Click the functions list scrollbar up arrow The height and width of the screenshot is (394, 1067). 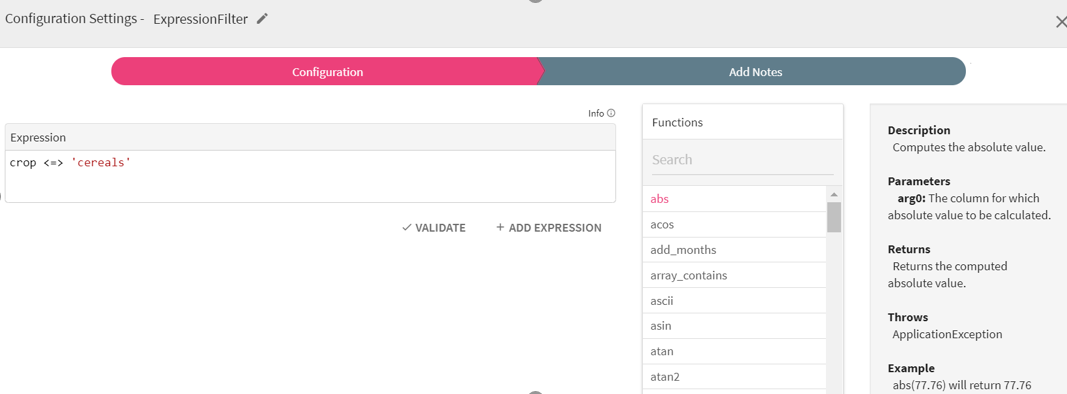(834, 195)
